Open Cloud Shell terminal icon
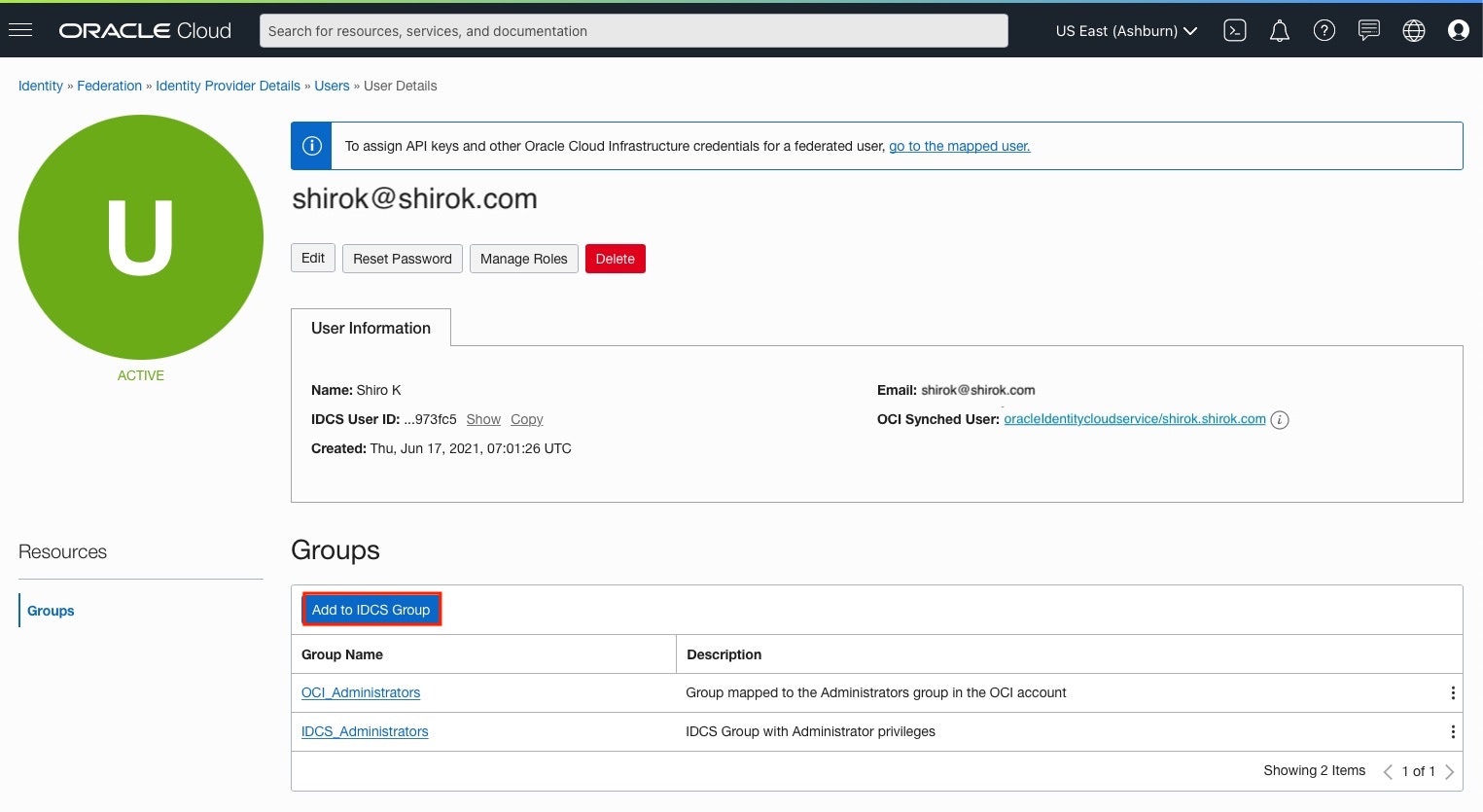1483x812 pixels. tap(1235, 31)
